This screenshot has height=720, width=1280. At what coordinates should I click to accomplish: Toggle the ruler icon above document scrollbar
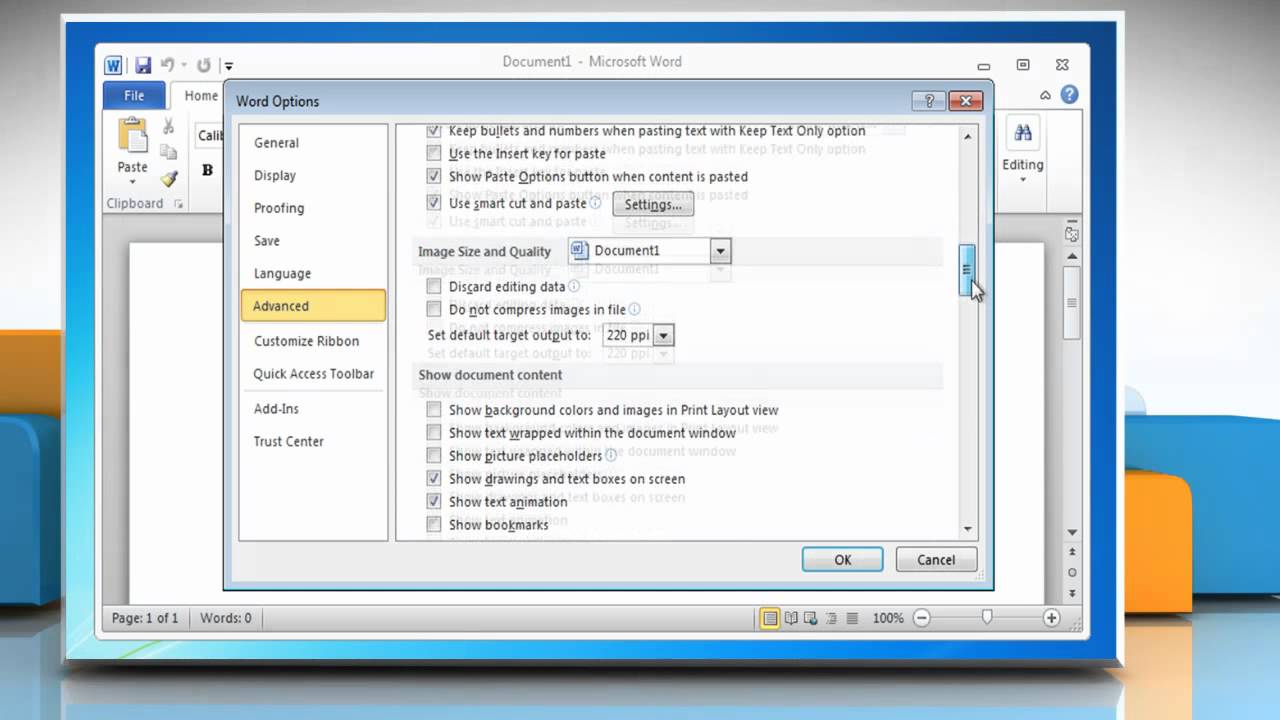[1072, 234]
